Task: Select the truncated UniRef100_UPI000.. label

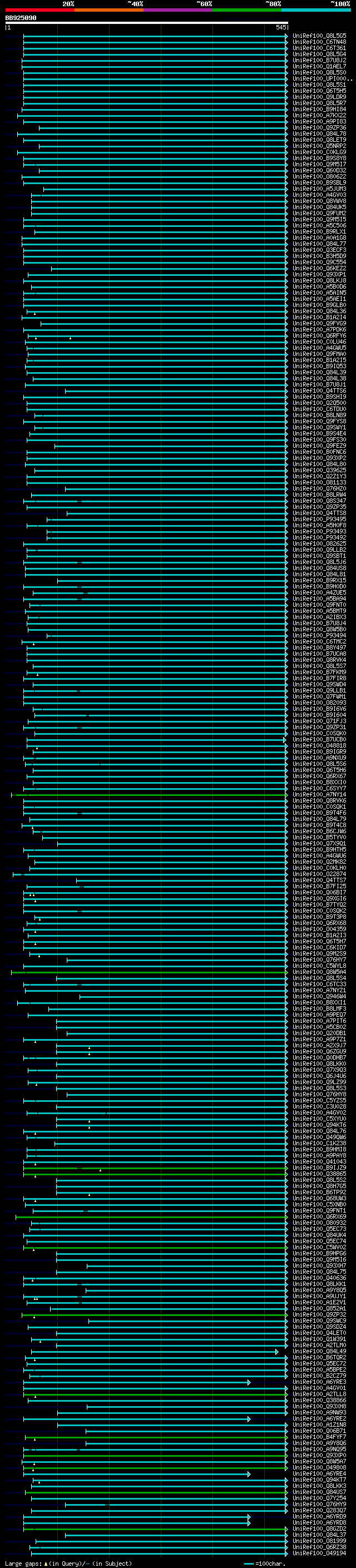Action: click(x=323, y=78)
